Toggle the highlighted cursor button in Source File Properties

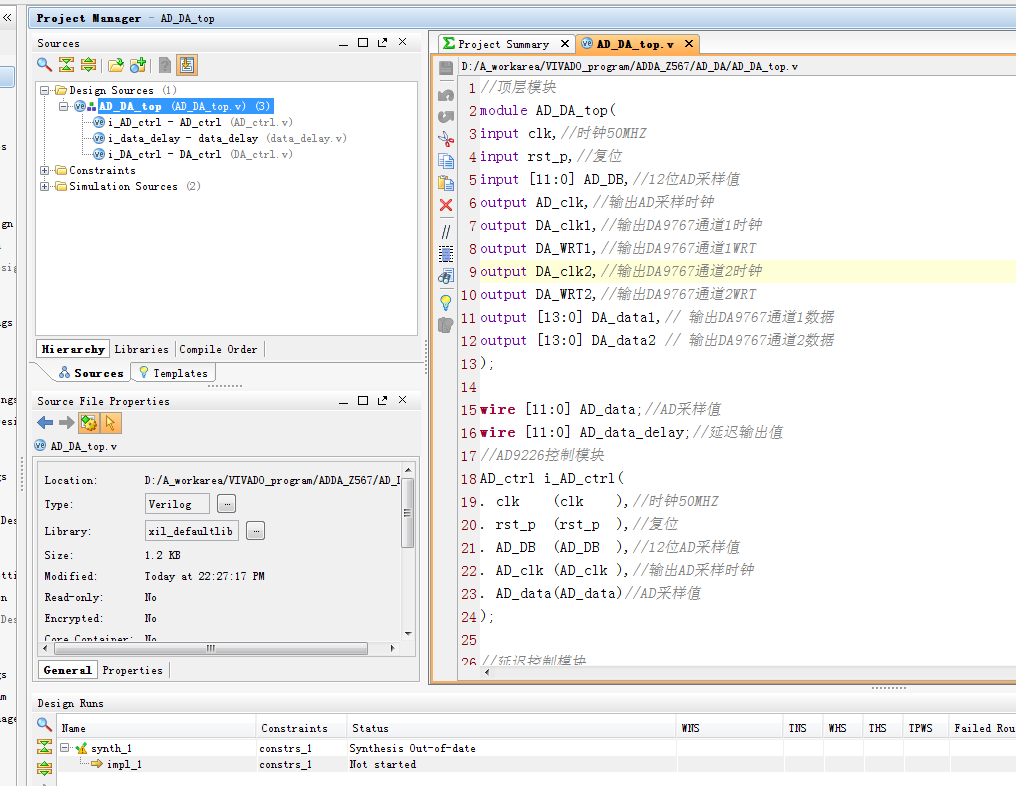pos(111,423)
